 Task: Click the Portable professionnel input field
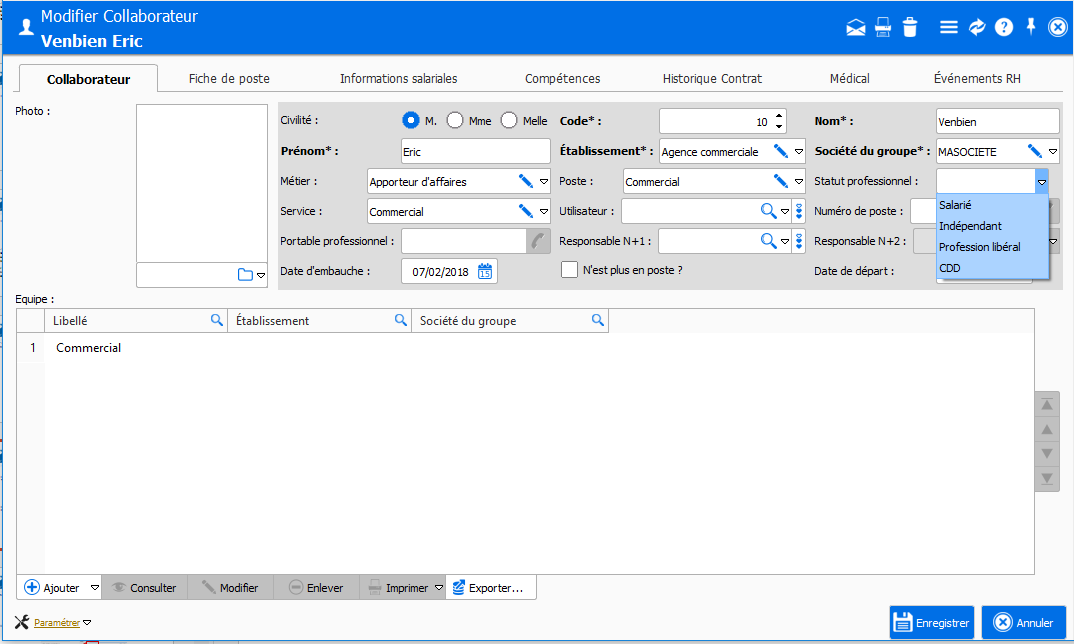point(463,241)
